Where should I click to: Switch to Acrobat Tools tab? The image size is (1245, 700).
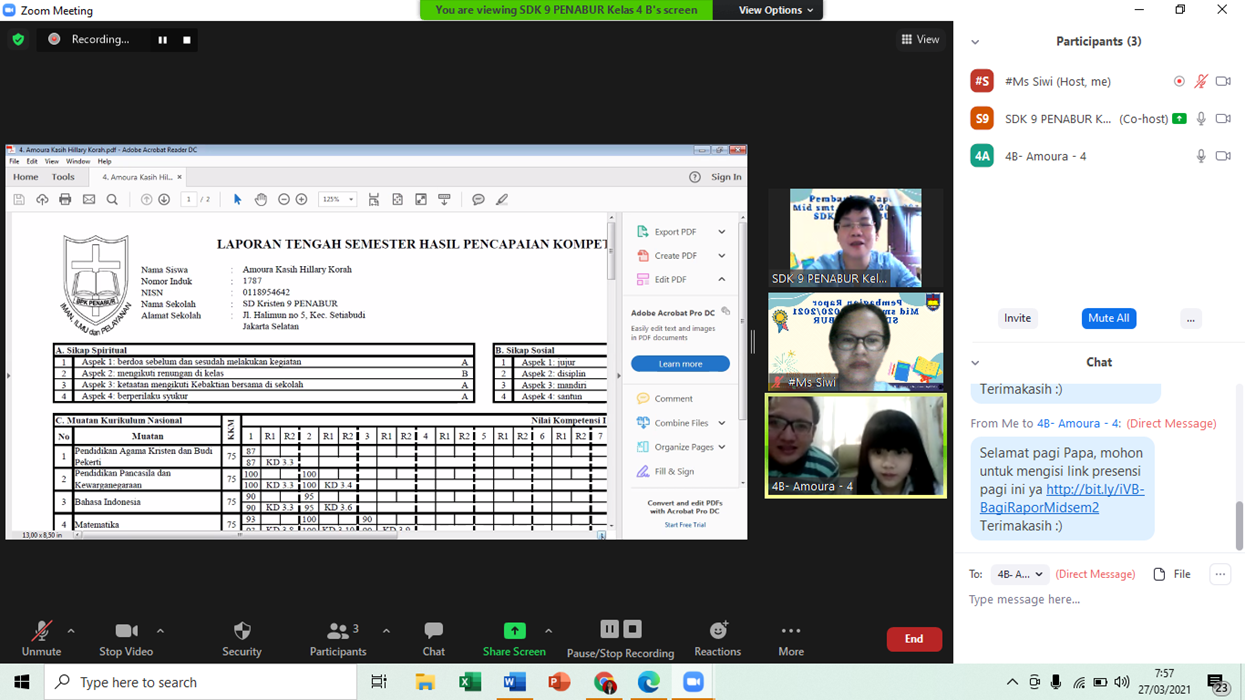click(x=63, y=177)
